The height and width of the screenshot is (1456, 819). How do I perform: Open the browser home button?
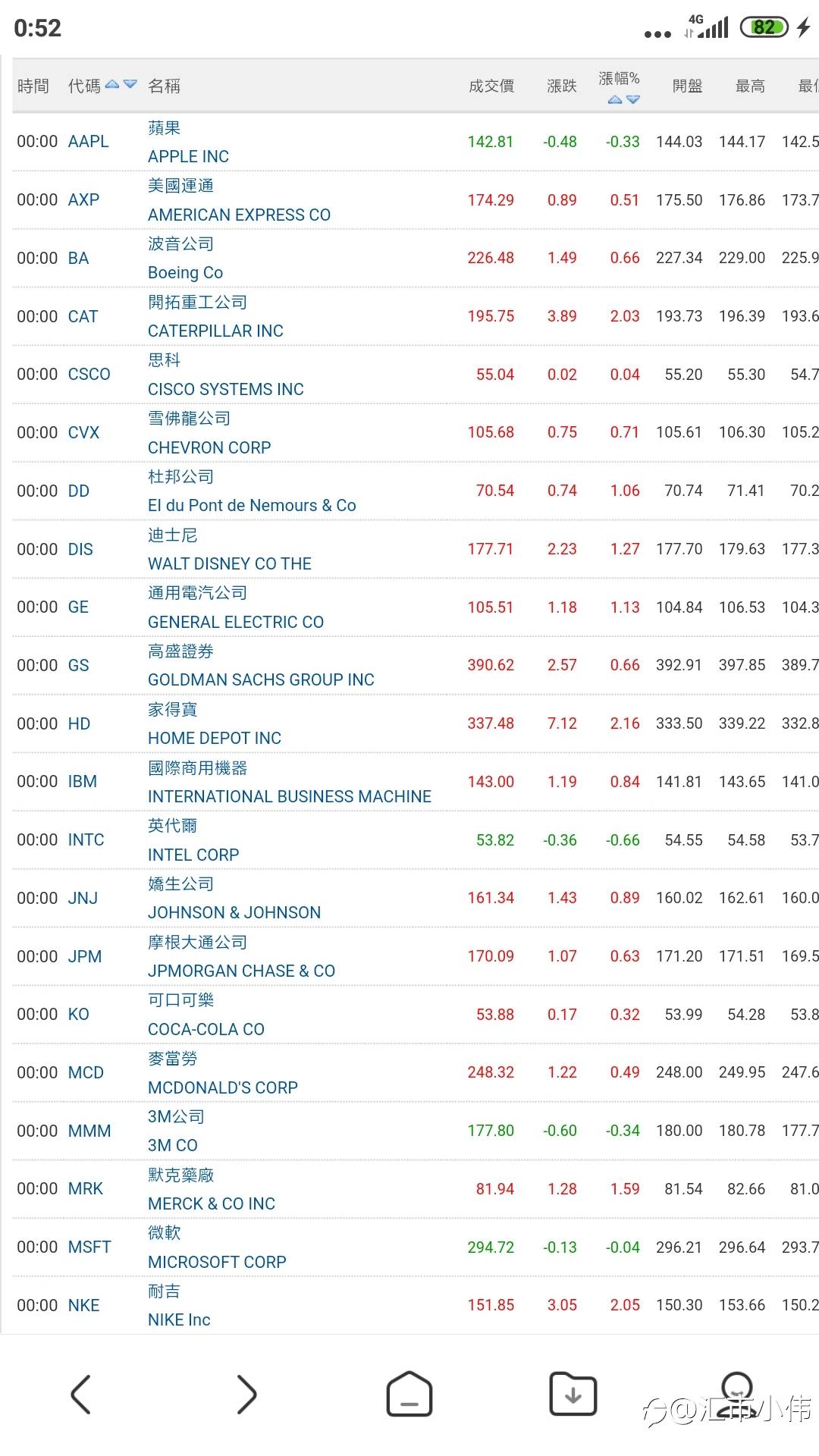409,1394
